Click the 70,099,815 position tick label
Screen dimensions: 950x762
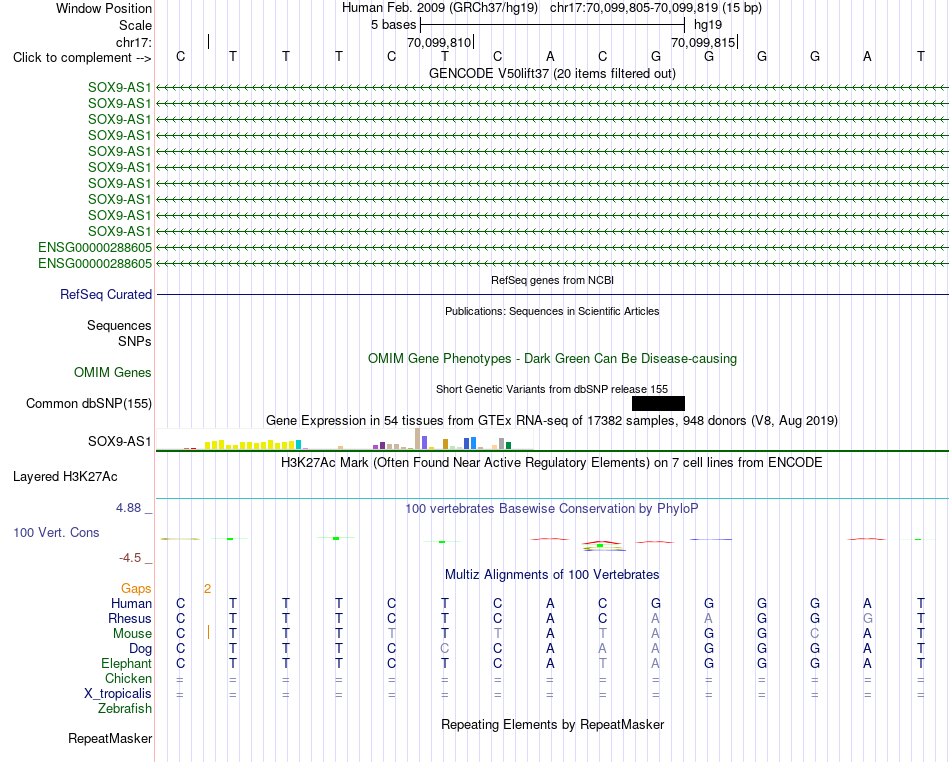click(703, 43)
